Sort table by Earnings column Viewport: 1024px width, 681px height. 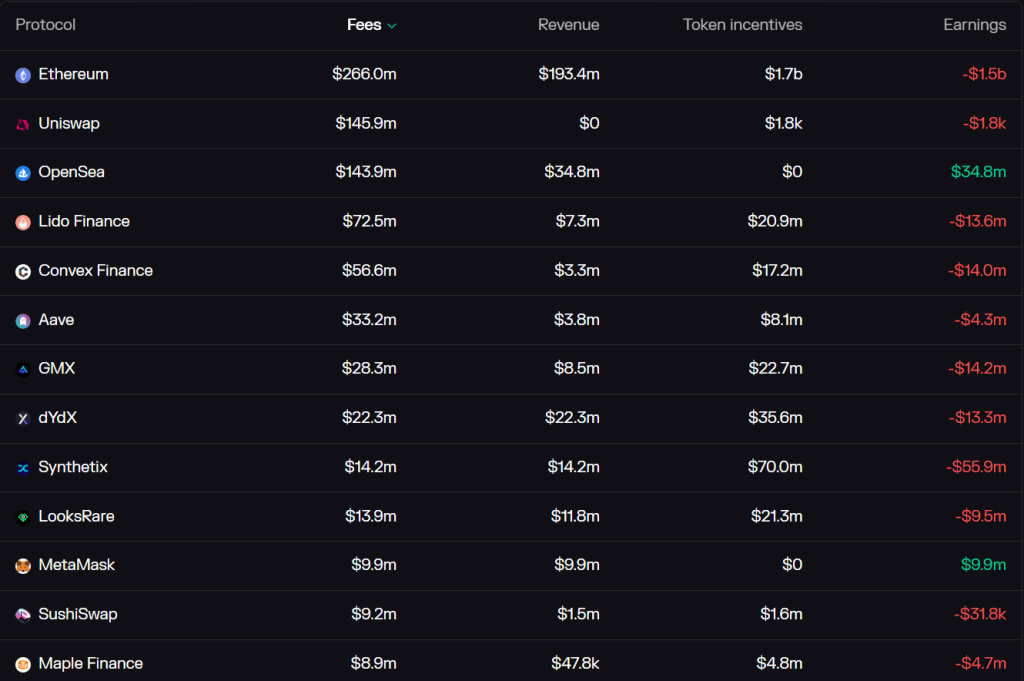pos(974,25)
